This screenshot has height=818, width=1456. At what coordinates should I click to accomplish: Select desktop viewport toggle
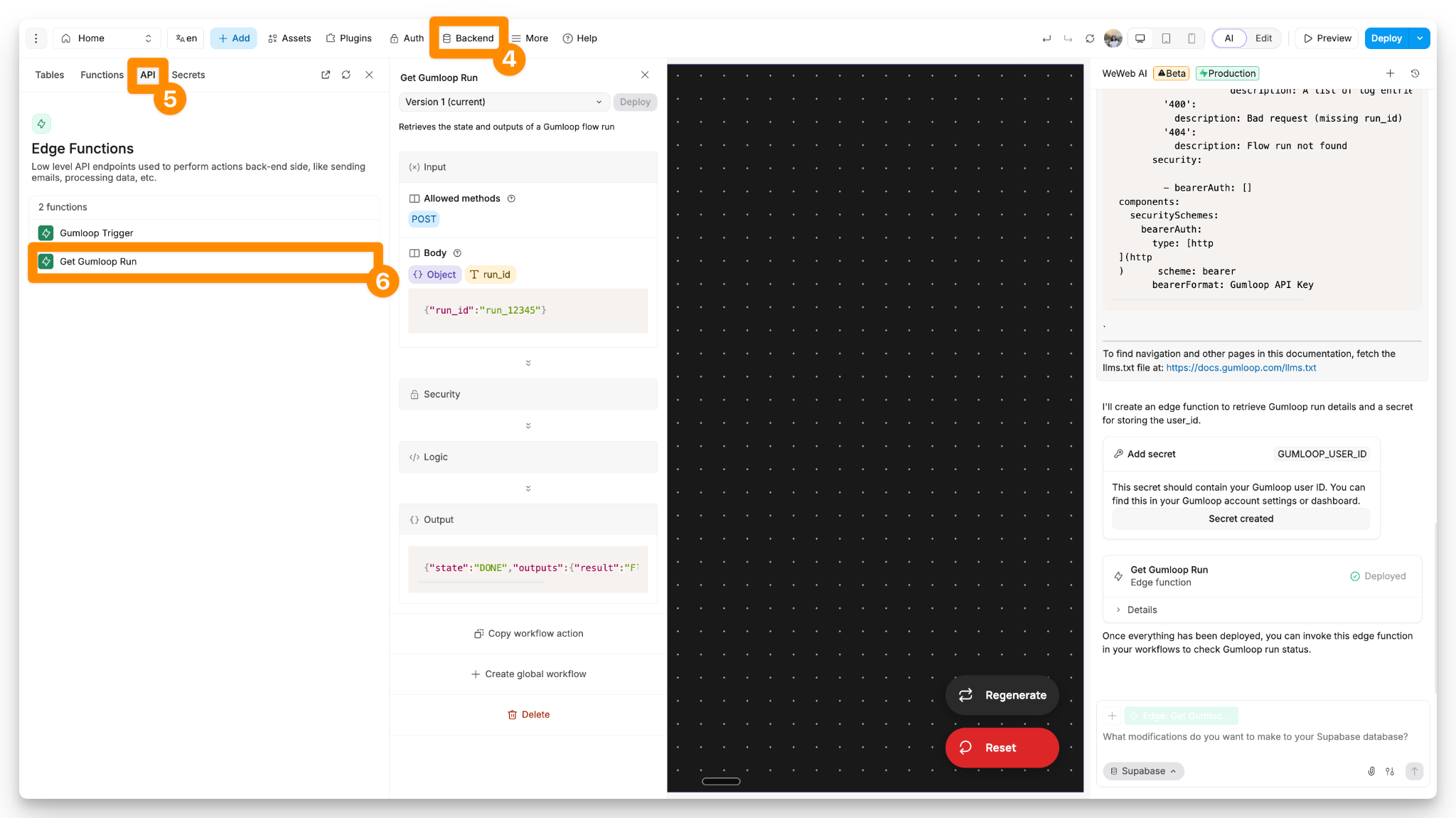(1140, 38)
